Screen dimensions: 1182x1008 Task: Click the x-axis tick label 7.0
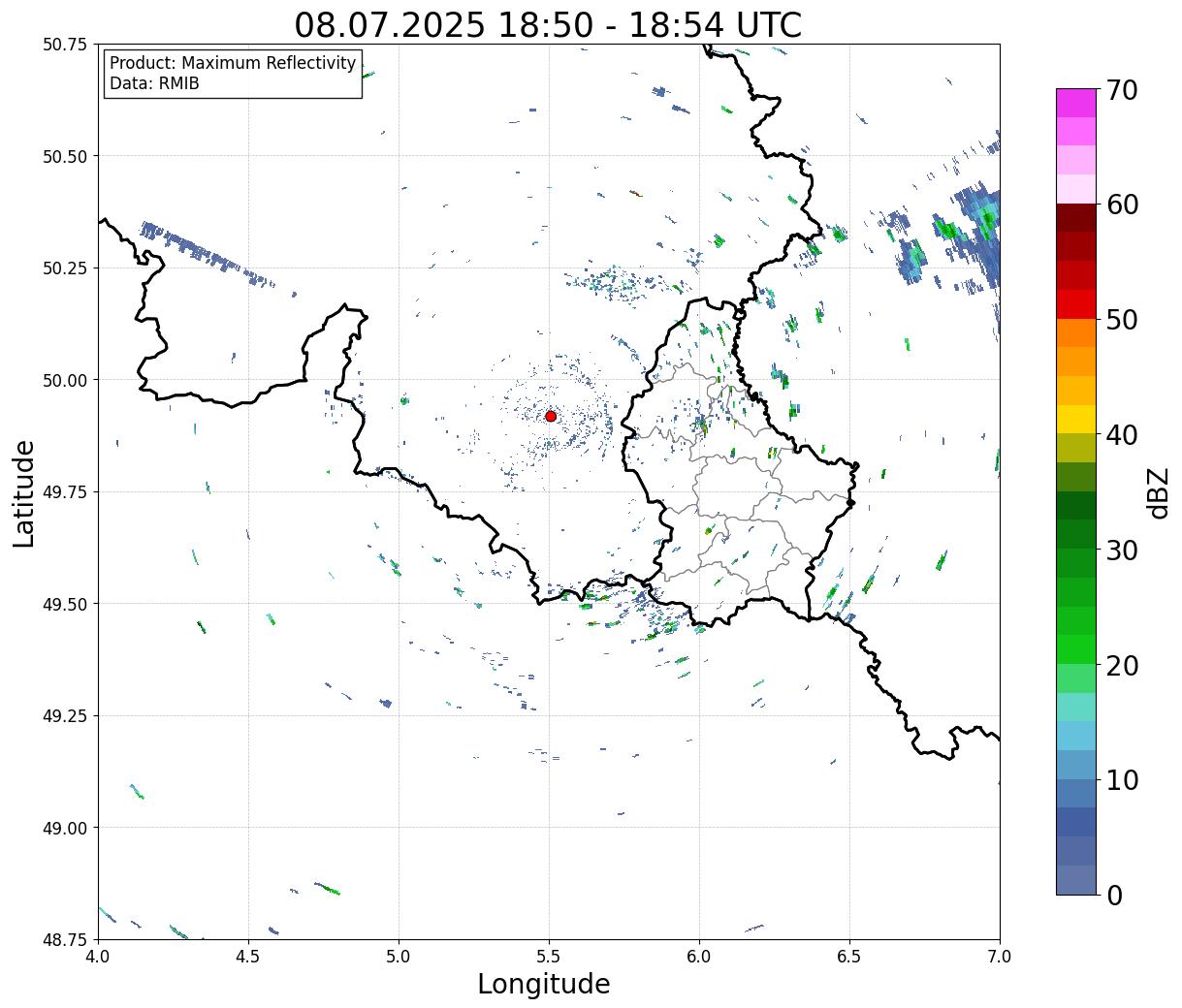tap(1000, 956)
